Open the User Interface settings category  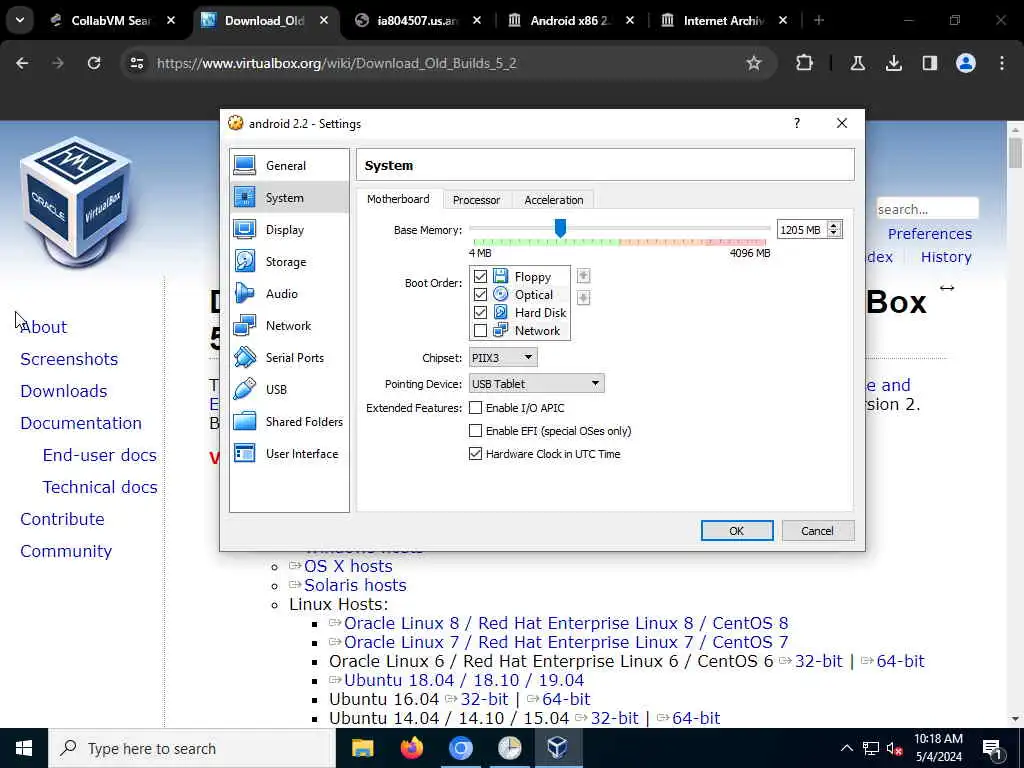(x=289, y=454)
